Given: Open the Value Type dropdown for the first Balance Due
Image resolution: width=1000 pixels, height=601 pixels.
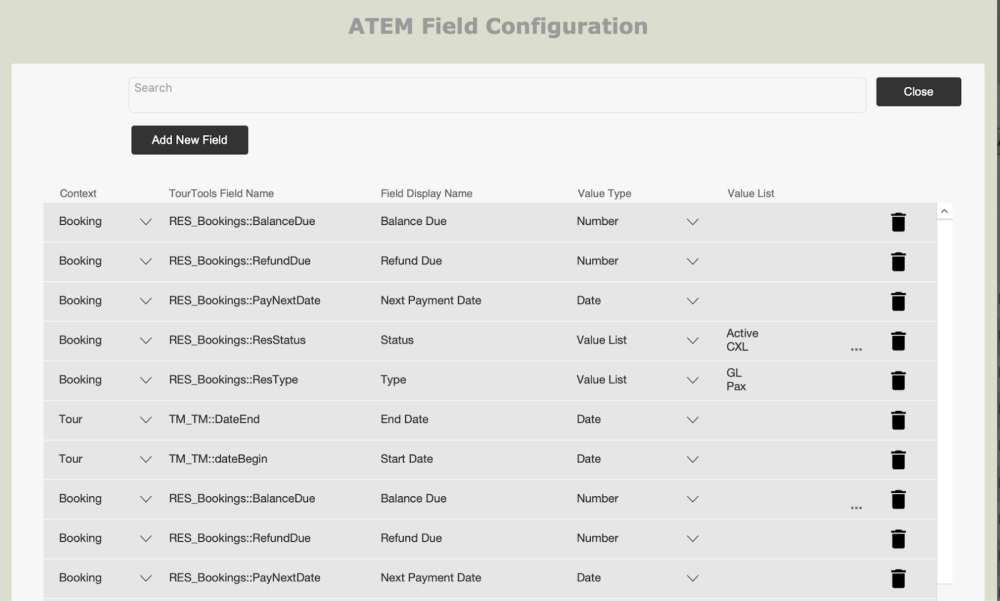Looking at the screenshot, I should [x=692, y=222].
